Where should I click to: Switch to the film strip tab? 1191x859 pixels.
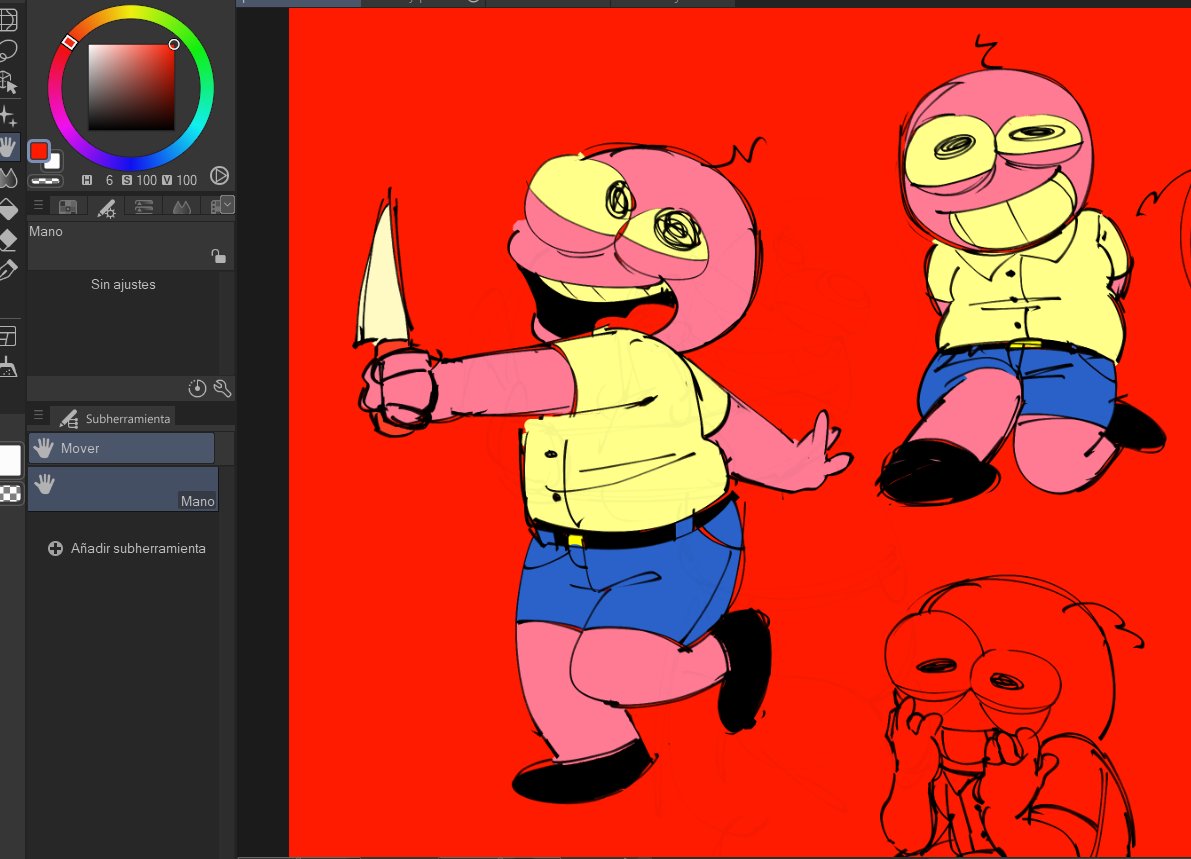point(214,207)
